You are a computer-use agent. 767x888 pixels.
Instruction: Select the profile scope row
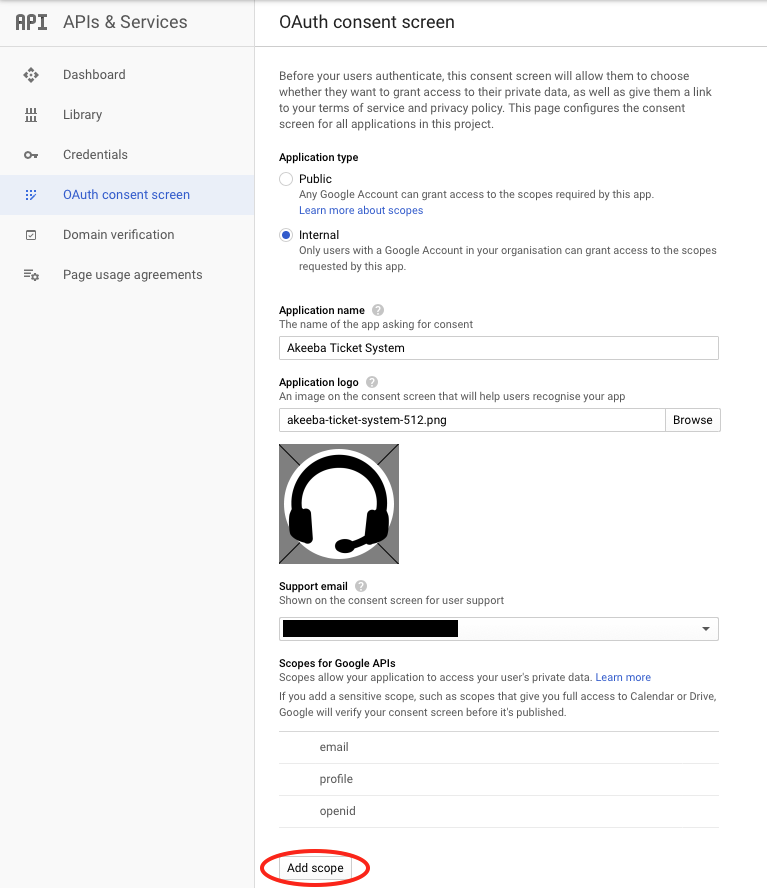coord(498,779)
